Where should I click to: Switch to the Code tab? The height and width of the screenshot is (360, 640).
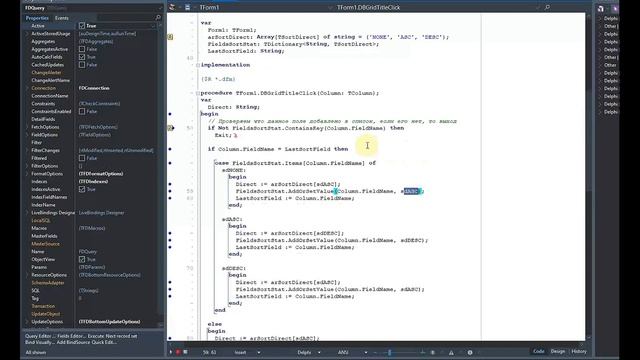538,351
